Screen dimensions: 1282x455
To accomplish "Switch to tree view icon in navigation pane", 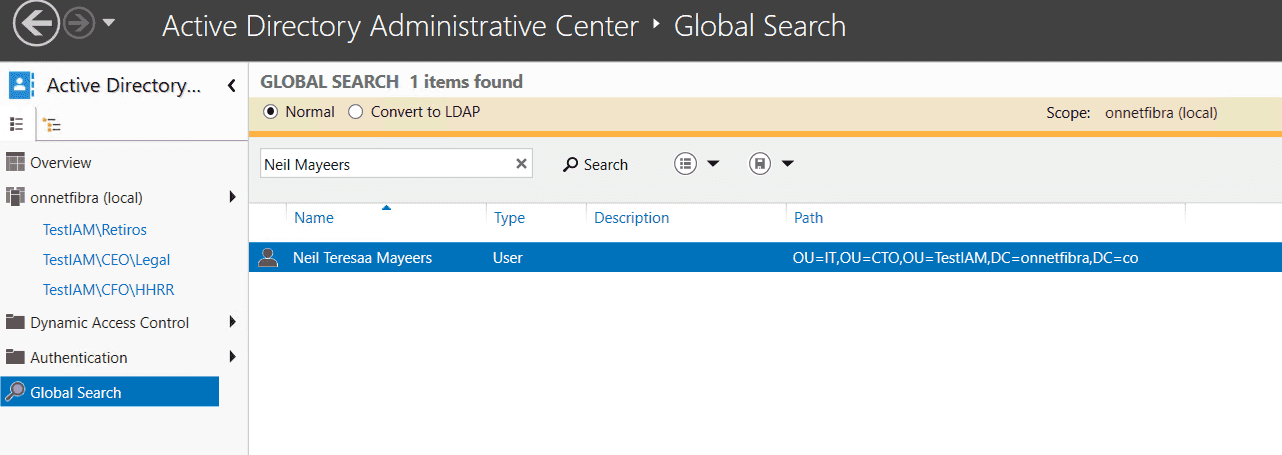I will tap(51, 125).
